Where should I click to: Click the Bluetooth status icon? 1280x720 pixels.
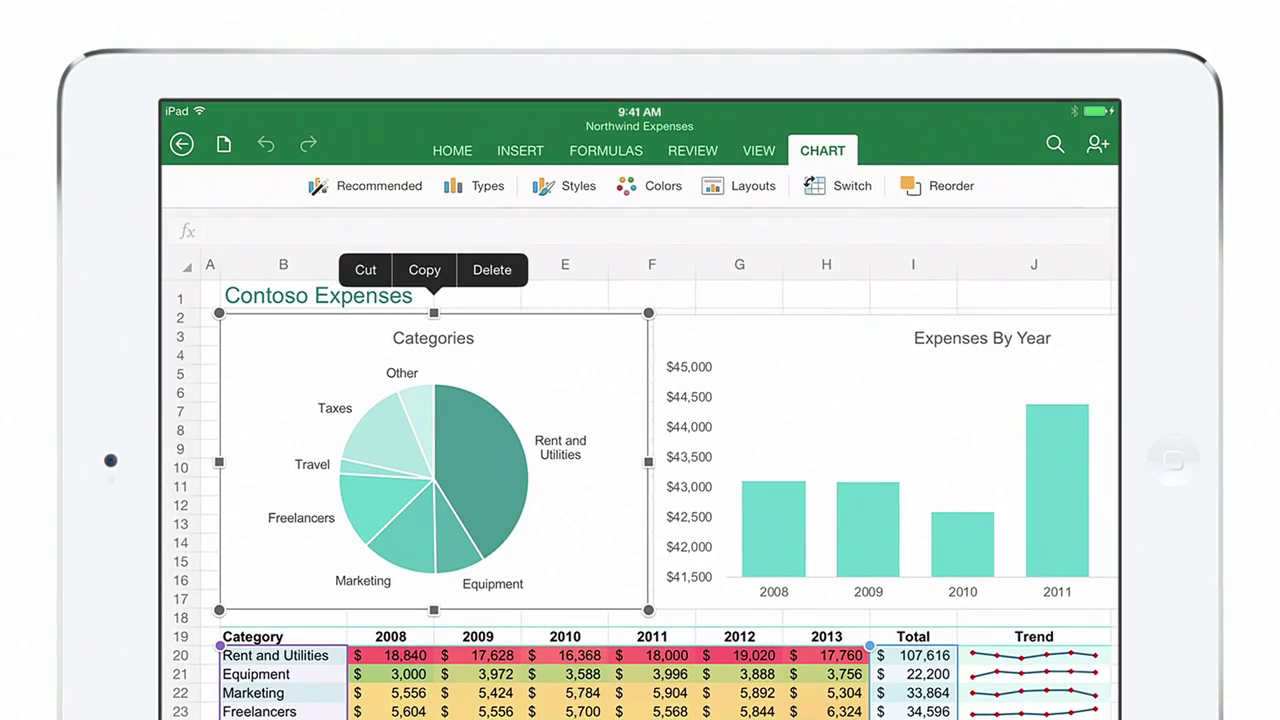coord(1075,111)
